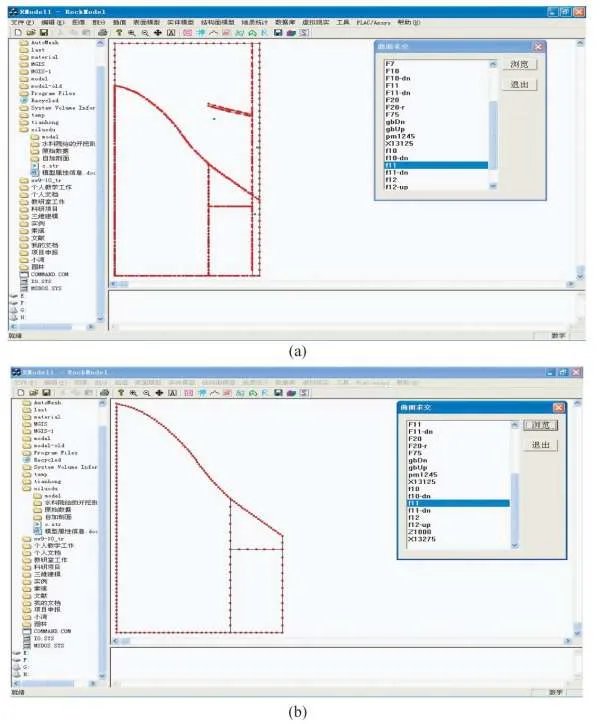The height and width of the screenshot is (724, 600).
Task: Select list entry X13275 in the lower dialog
Action: coord(421,539)
